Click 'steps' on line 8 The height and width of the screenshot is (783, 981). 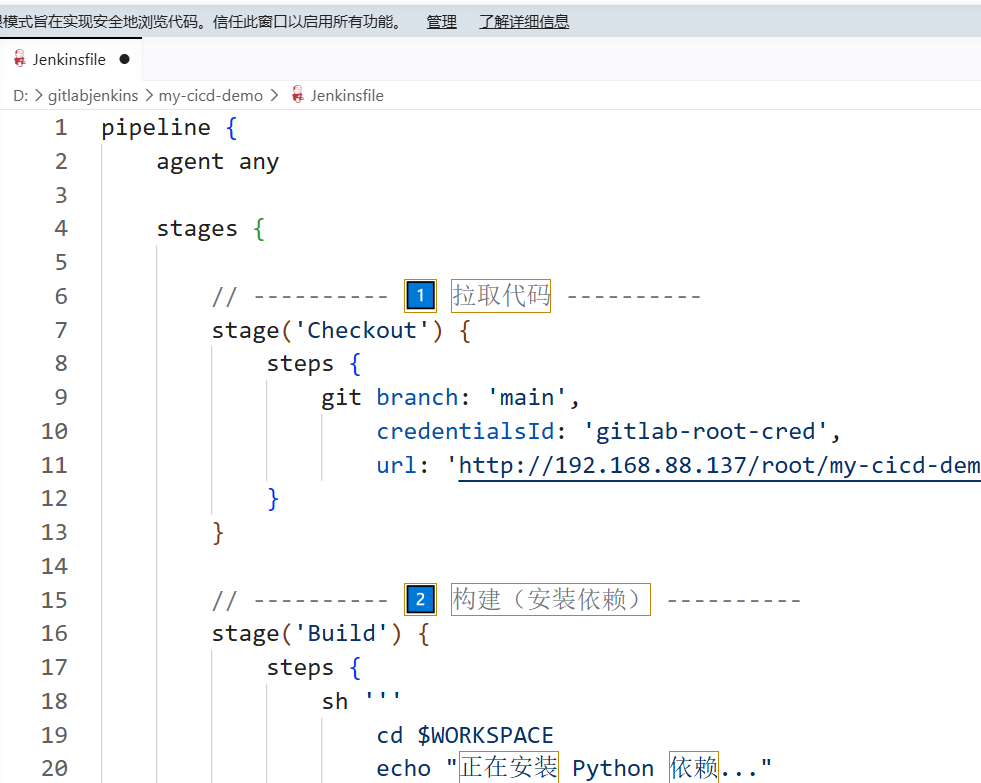click(300, 364)
